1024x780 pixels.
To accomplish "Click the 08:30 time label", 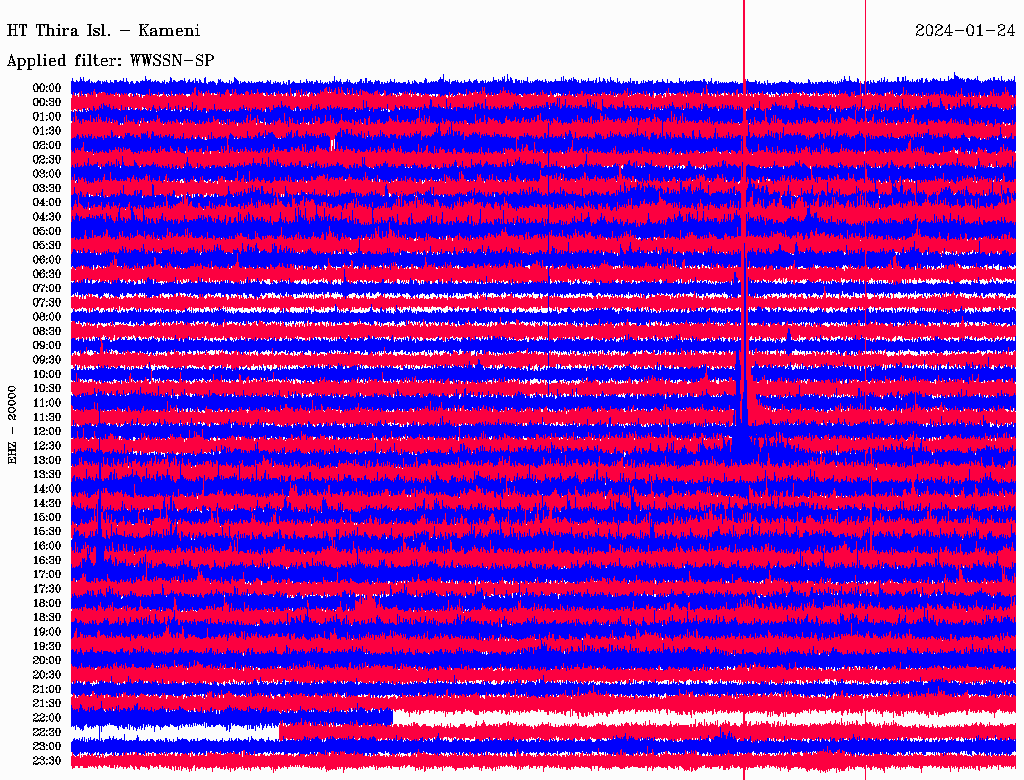I will (47, 332).
